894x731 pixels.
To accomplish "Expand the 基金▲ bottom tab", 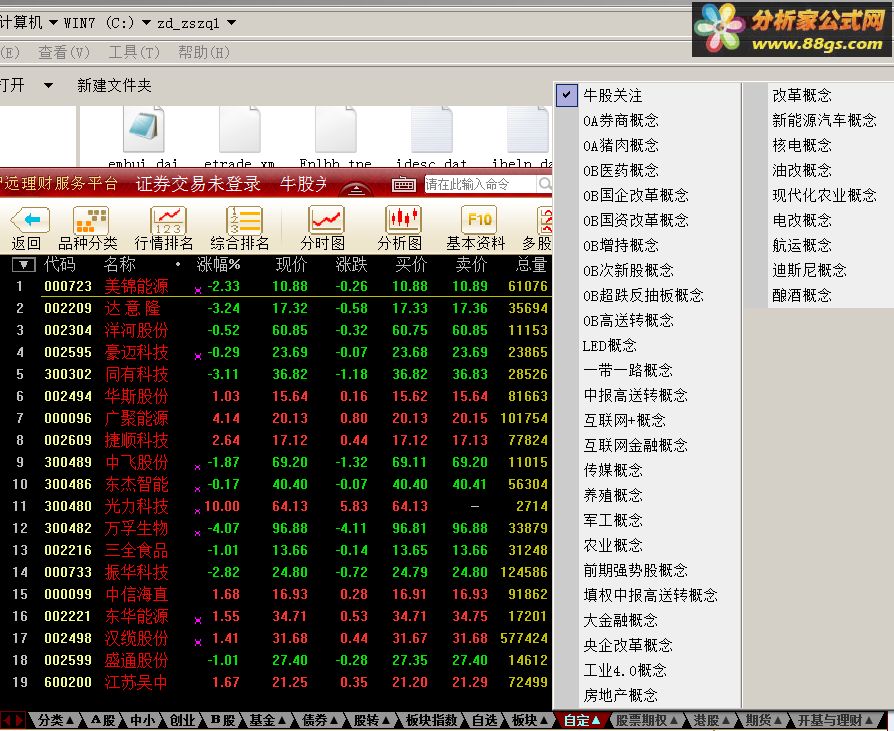I will [267, 720].
